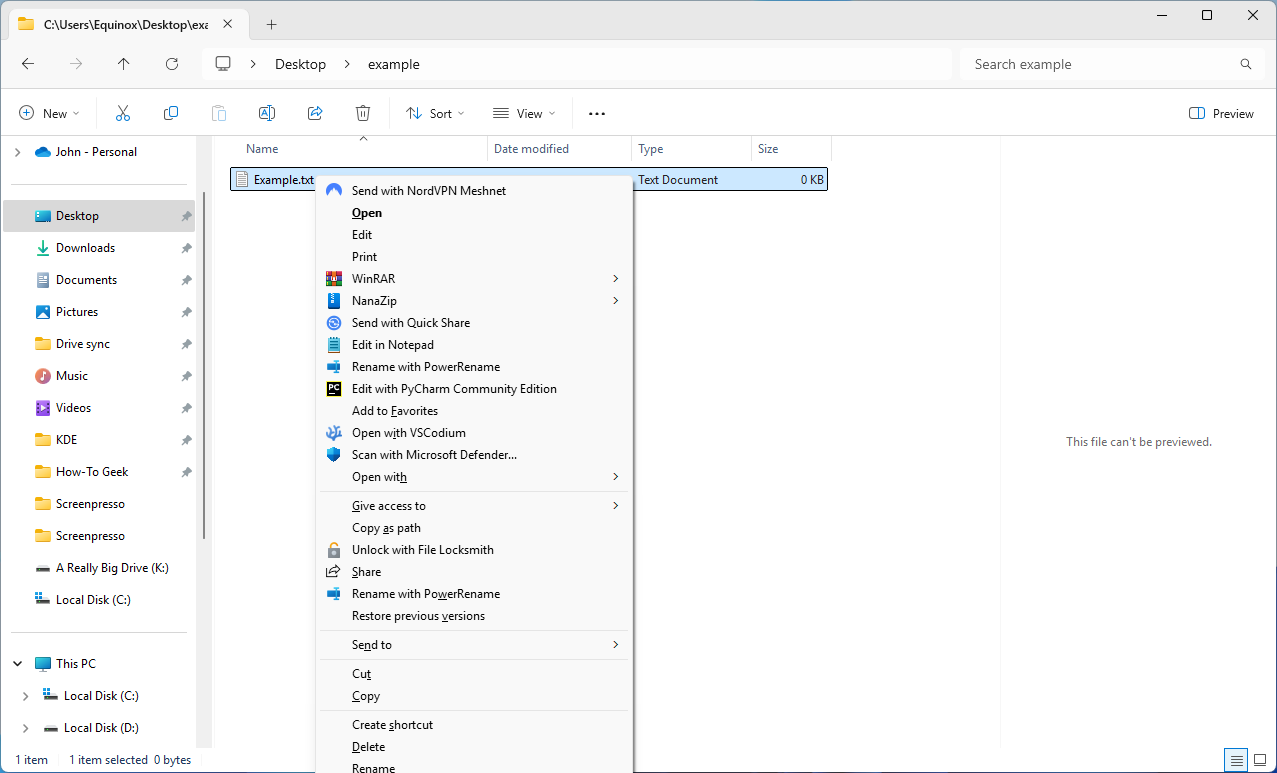
Task: Unpin Downloads using its pin icon
Action: (x=186, y=248)
